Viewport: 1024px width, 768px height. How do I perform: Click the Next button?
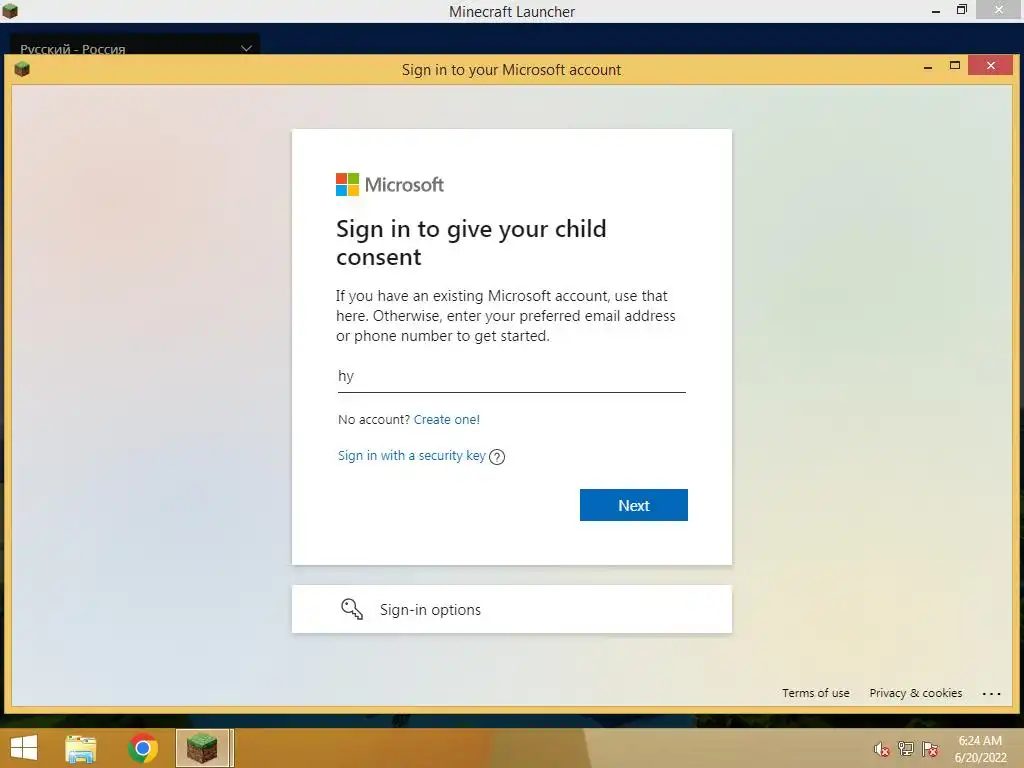[633, 505]
